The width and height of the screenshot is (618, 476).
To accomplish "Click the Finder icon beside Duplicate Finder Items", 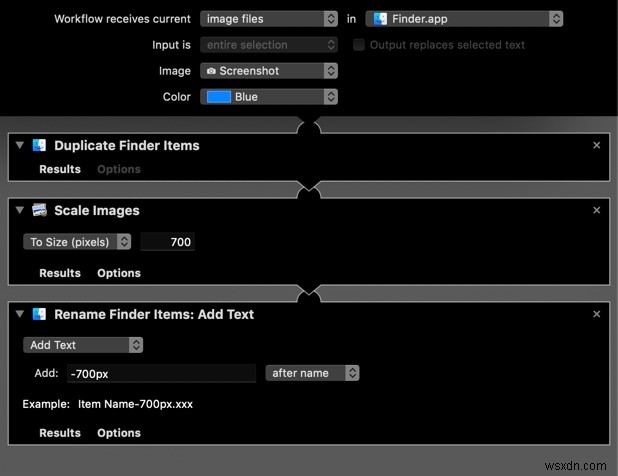I will point(39,145).
